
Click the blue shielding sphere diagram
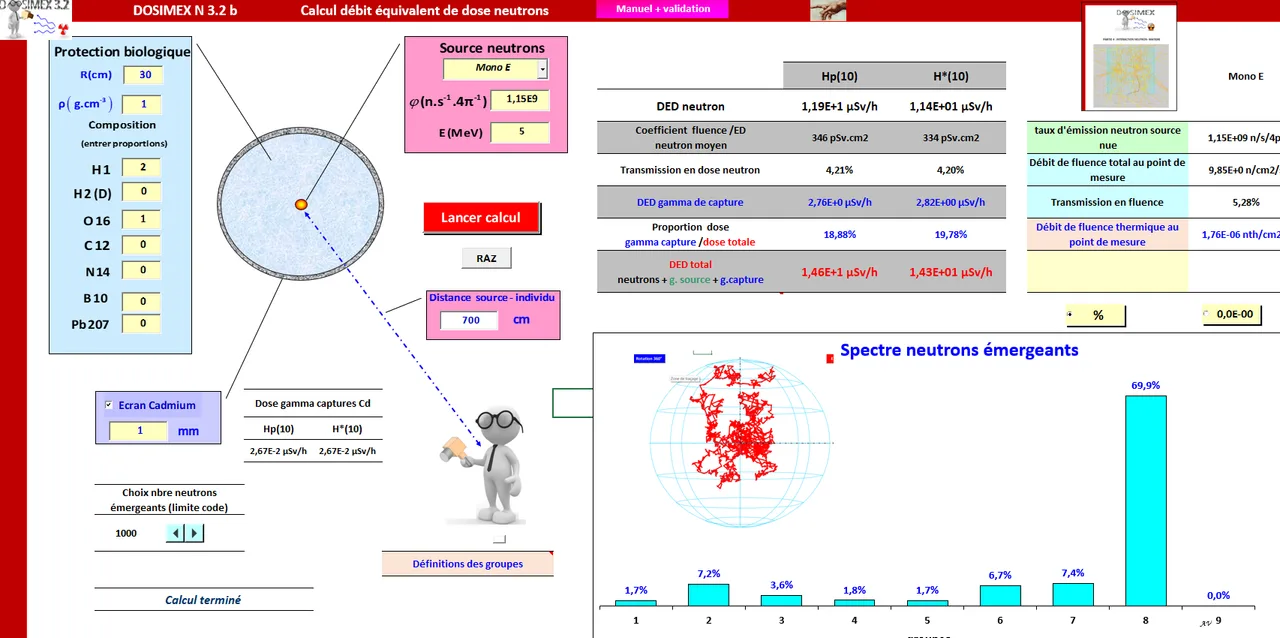(300, 204)
